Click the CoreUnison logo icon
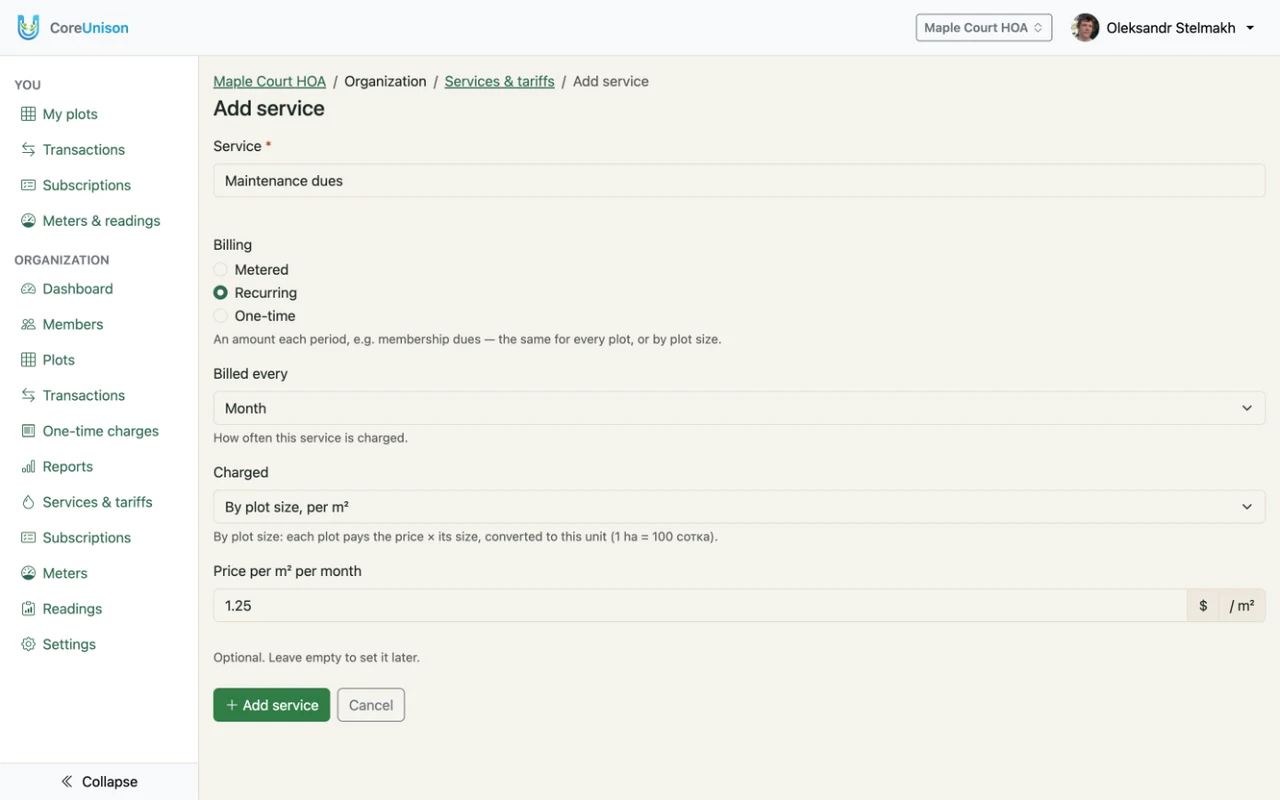The image size is (1280, 800). pyautogui.click(x=28, y=28)
